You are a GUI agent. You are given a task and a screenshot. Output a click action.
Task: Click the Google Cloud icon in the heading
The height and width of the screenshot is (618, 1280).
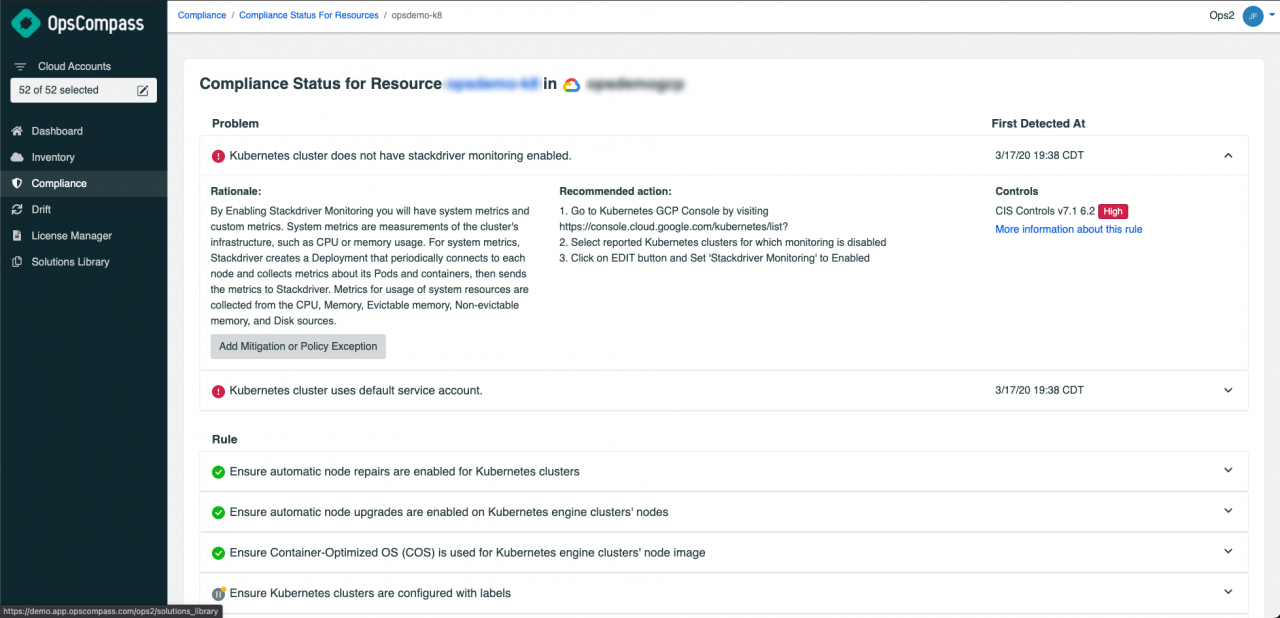pos(570,85)
